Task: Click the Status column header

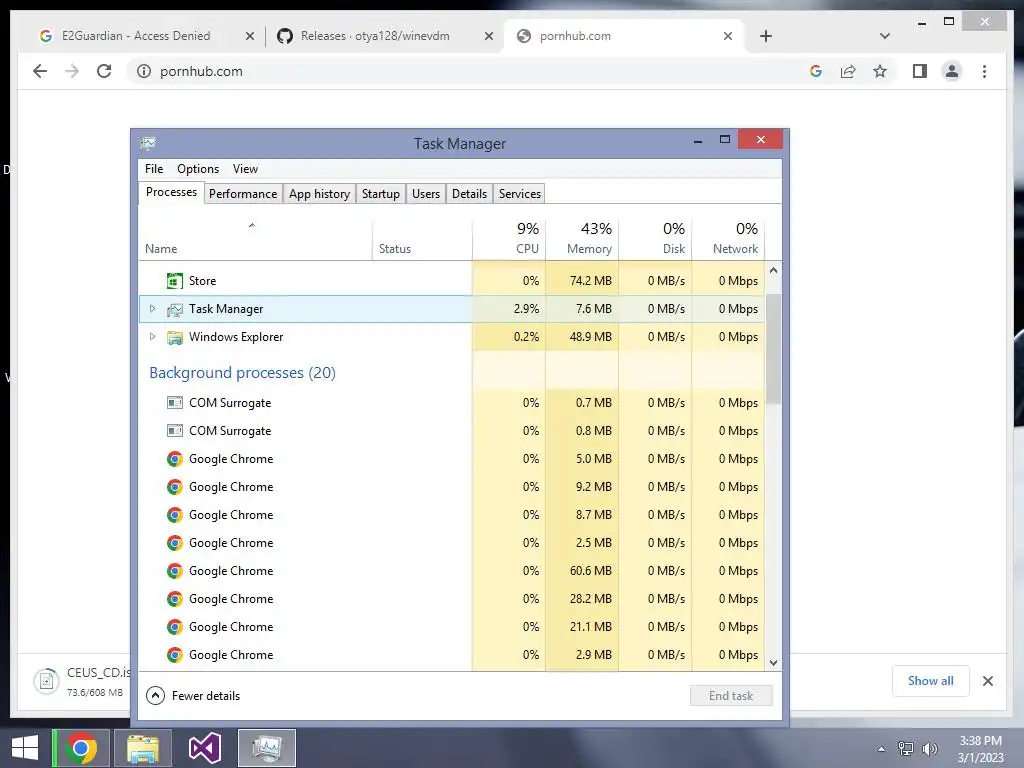Action: [x=422, y=238]
